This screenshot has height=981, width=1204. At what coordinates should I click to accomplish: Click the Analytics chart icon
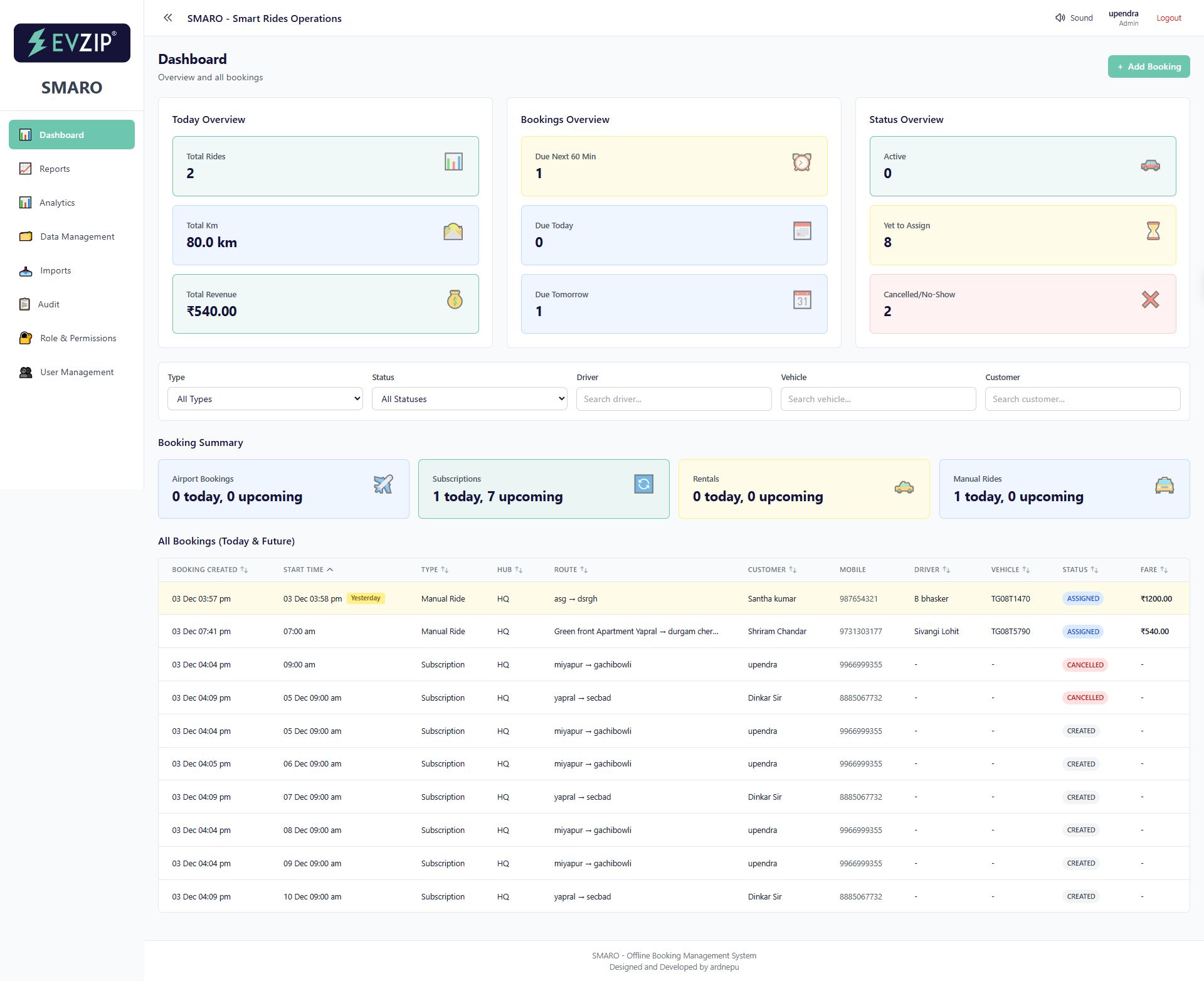click(x=24, y=202)
